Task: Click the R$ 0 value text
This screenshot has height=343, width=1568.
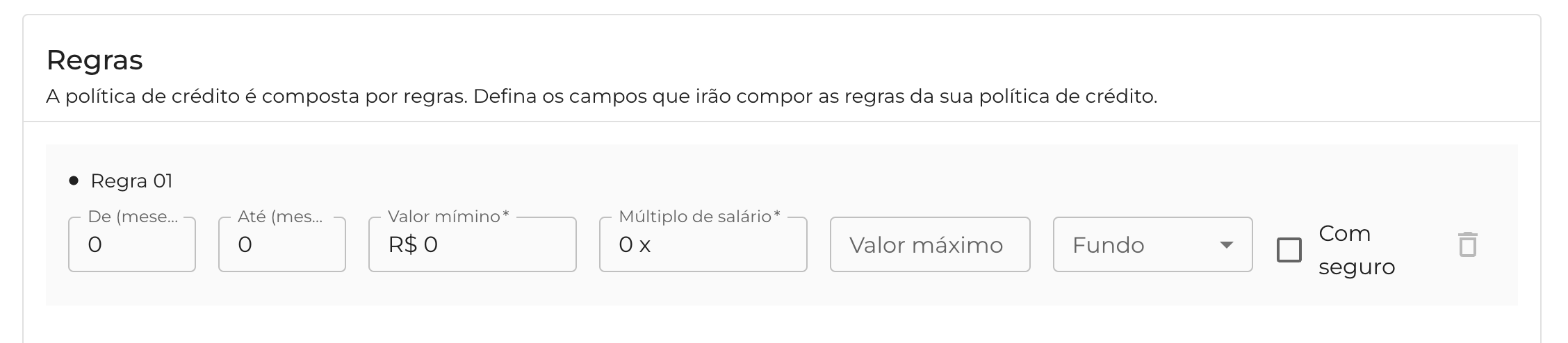Action: [413, 245]
